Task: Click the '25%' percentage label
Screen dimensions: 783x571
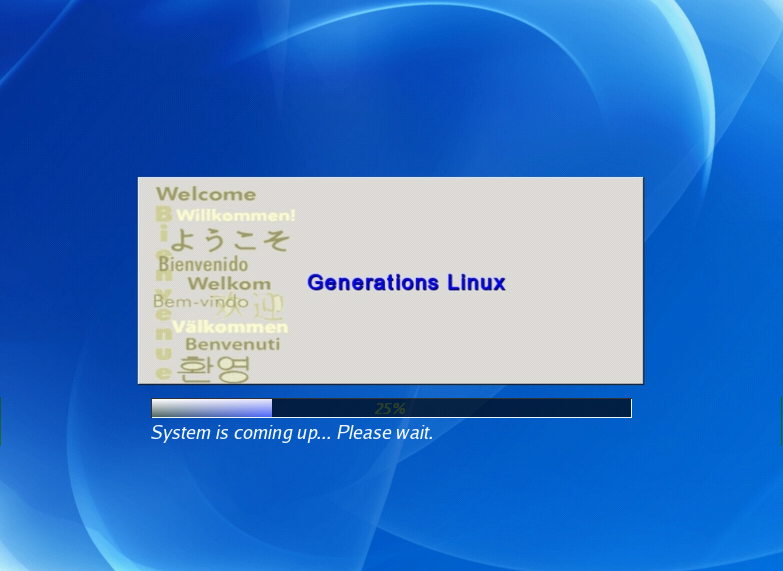Action: [390, 409]
